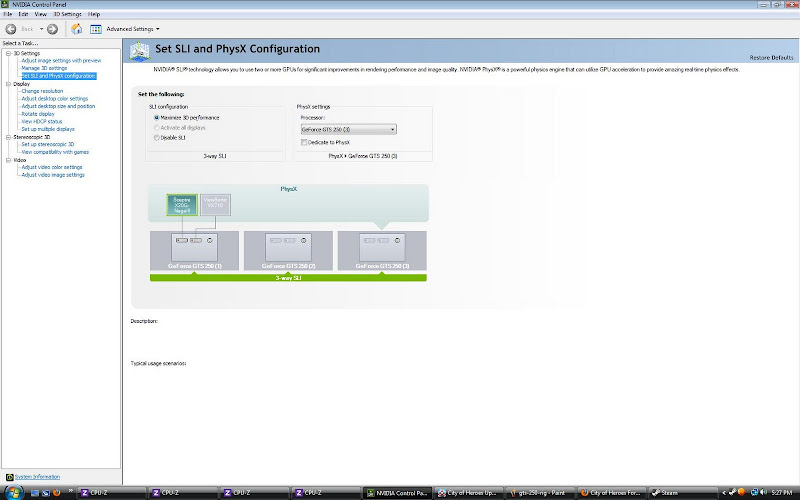Show hidden tray icons with the chevron
This screenshot has height=500, width=800.
click(724, 492)
